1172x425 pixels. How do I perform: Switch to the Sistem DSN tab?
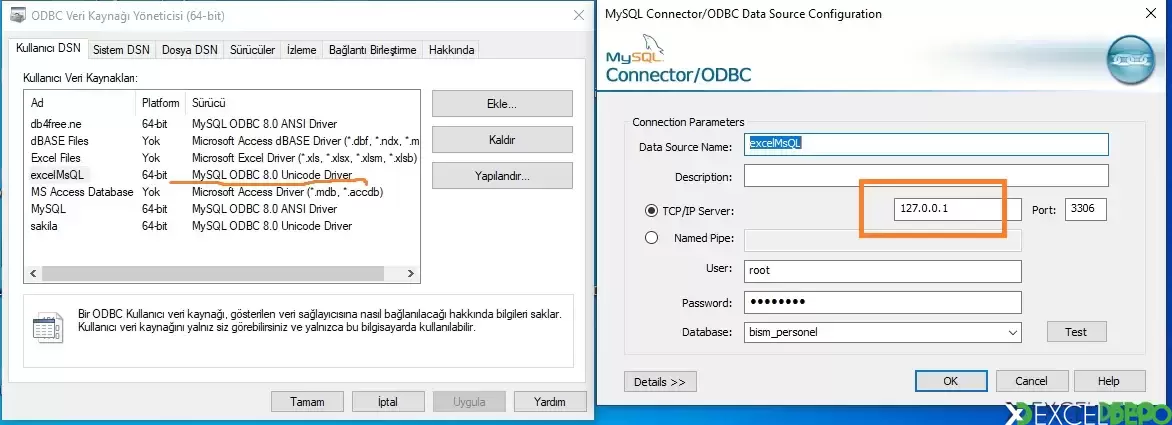click(121, 50)
